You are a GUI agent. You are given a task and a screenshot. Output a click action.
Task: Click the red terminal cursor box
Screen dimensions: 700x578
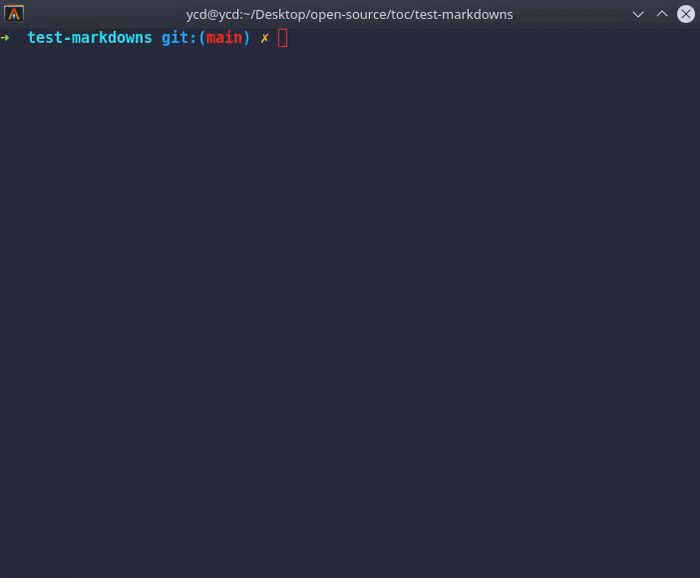pyautogui.click(x=283, y=38)
